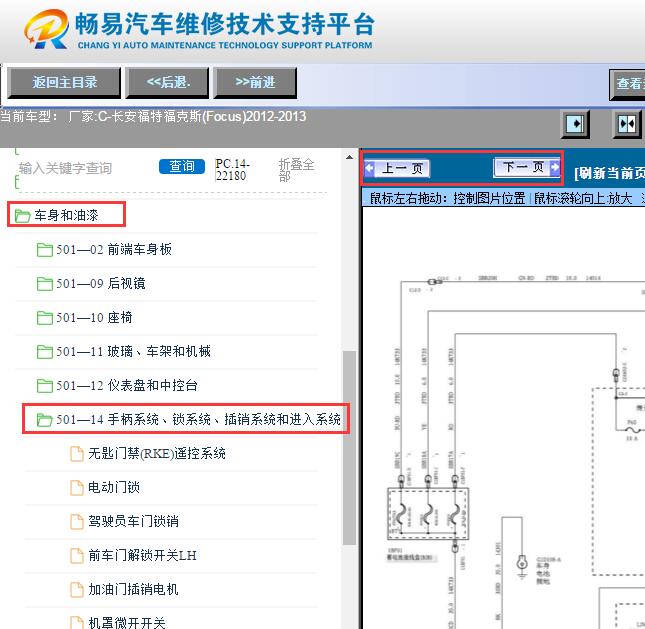Go forward with the >>前进 button
The width and height of the screenshot is (645, 629).
click(x=255, y=83)
